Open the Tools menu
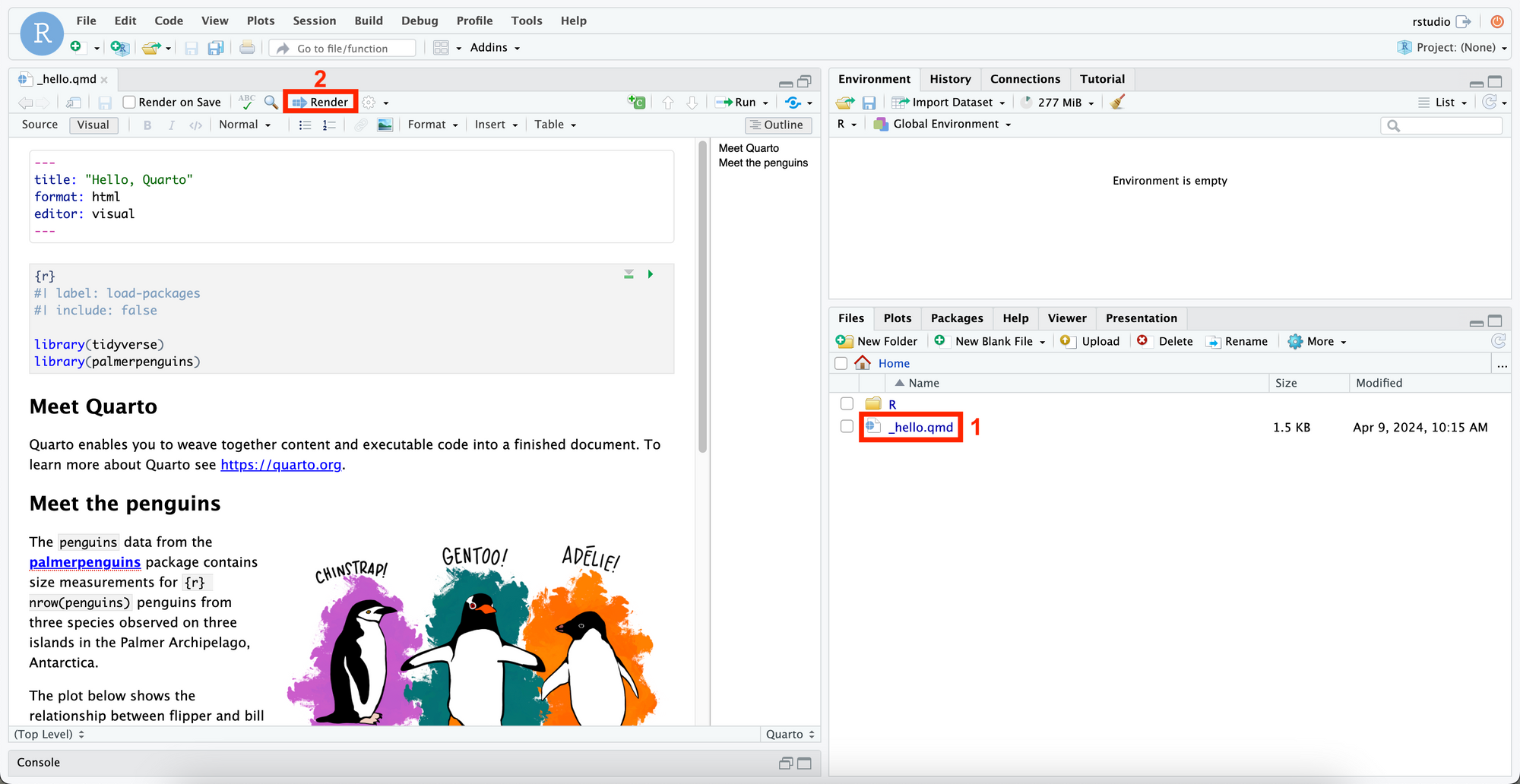 pyautogui.click(x=527, y=21)
